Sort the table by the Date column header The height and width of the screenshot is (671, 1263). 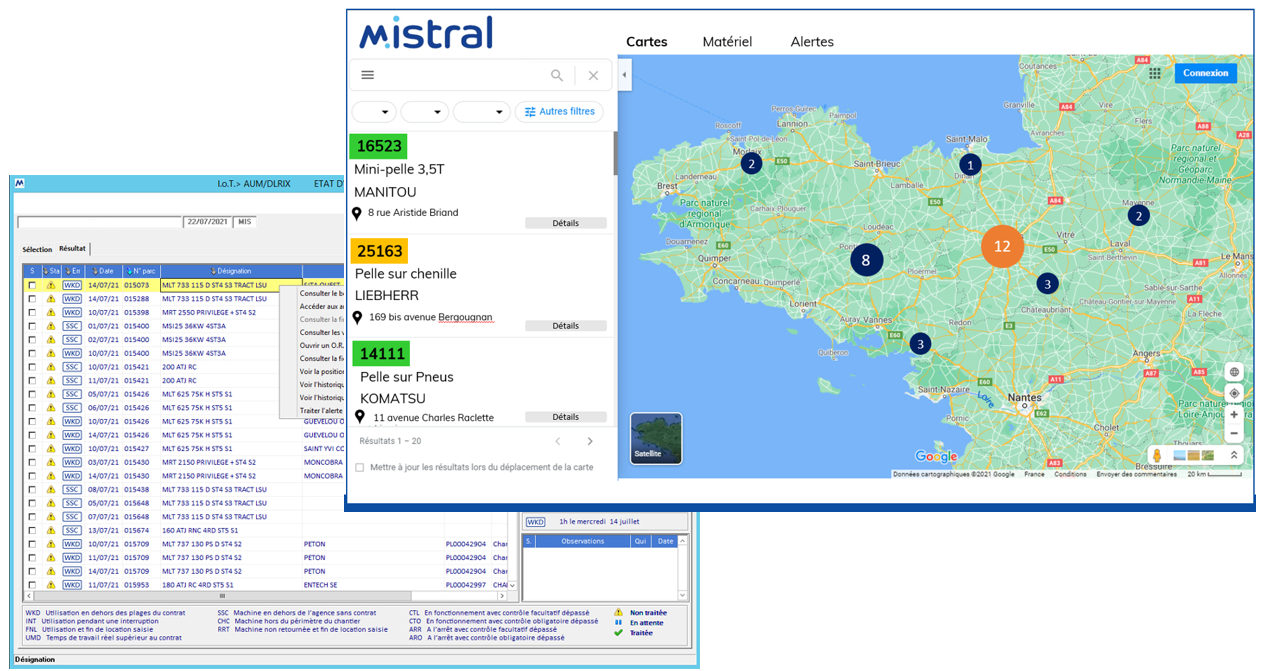pos(103,271)
